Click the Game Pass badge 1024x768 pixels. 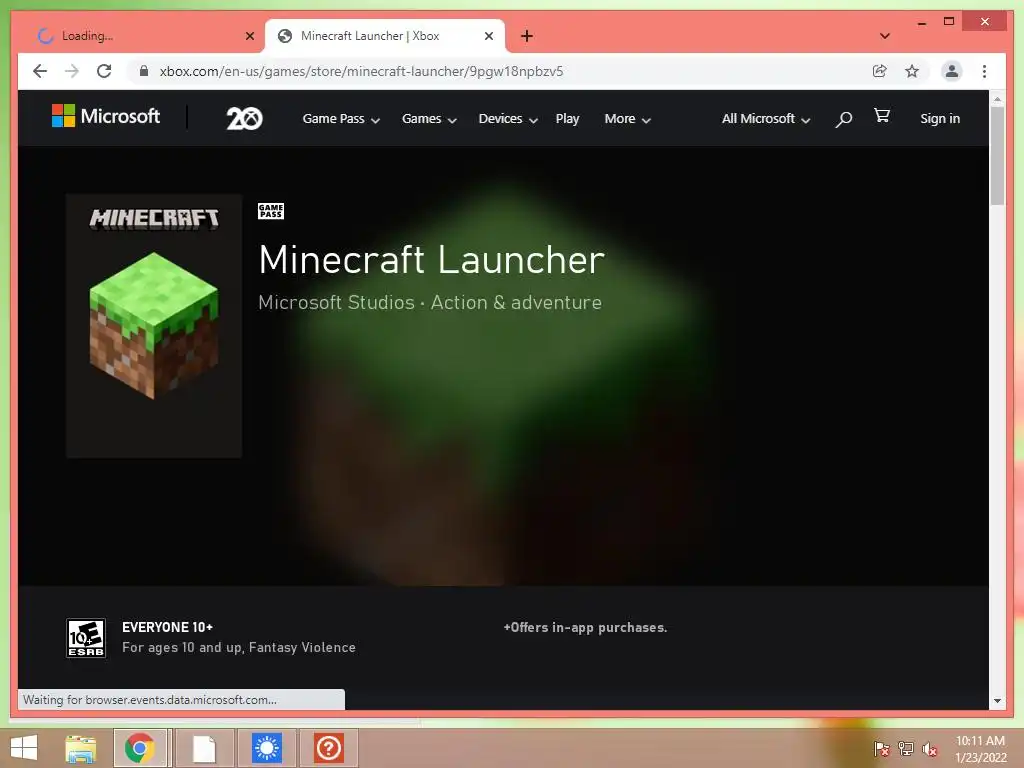[270, 211]
